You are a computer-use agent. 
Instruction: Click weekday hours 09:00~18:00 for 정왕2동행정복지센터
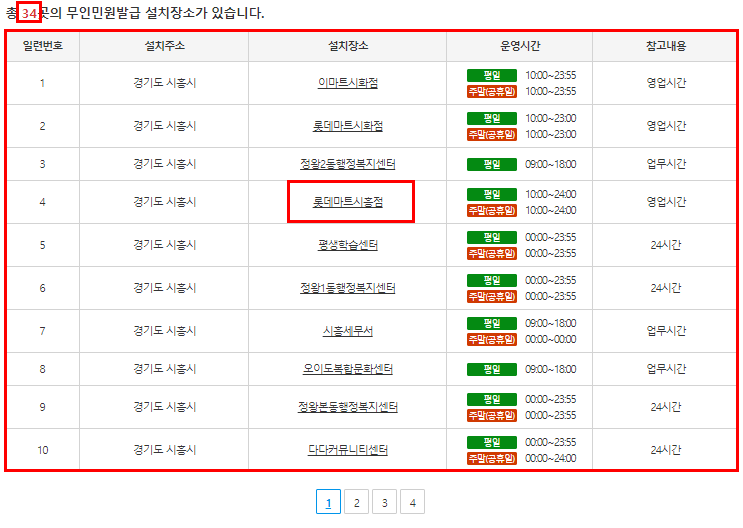(551, 164)
